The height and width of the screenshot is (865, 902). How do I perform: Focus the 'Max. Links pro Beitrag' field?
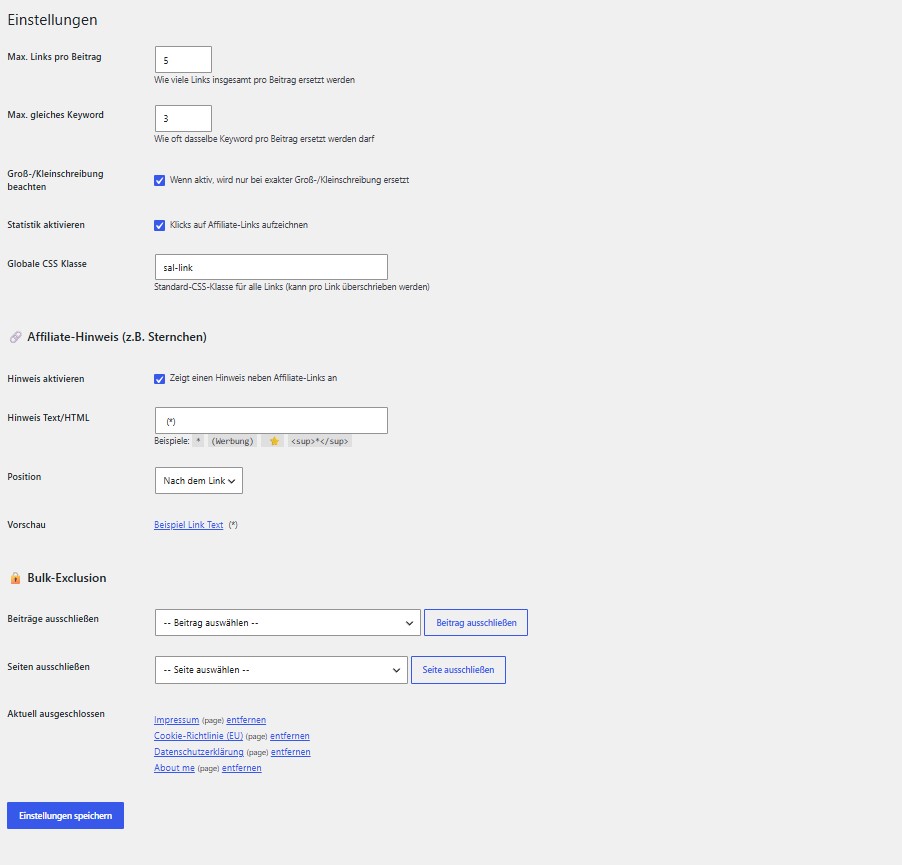click(183, 60)
